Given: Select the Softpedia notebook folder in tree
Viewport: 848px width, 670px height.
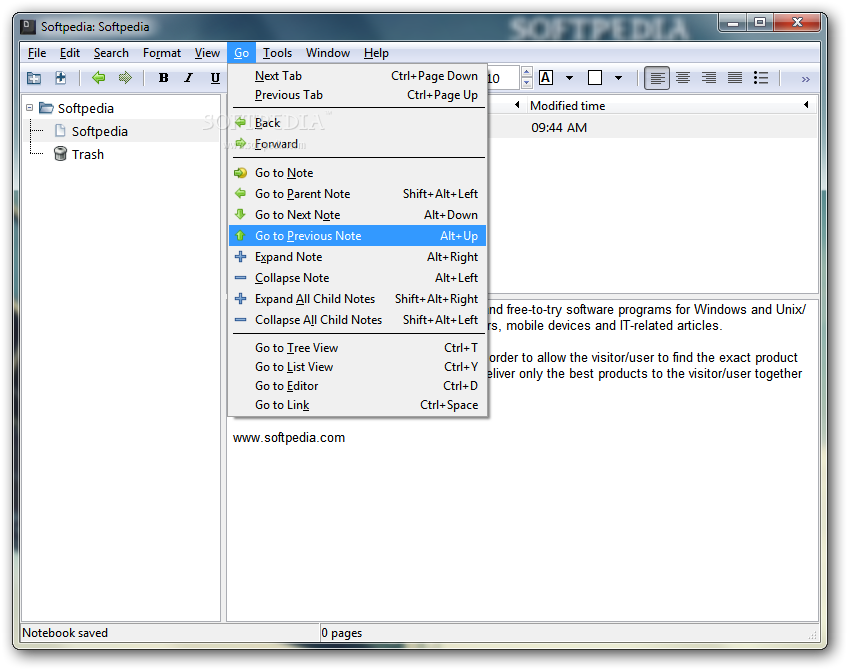Looking at the screenshot, I should tap(76, 108).
